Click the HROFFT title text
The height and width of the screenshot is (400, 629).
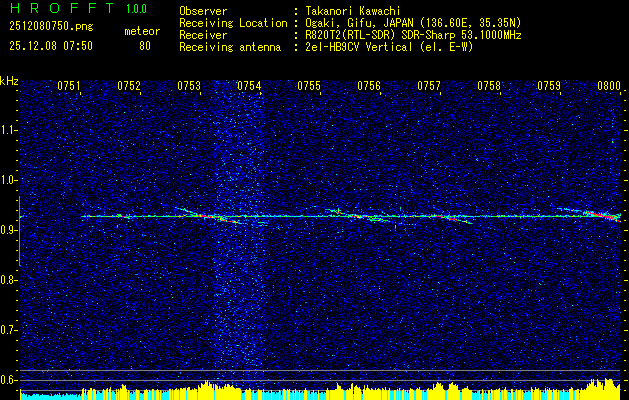[x=62, y=8]
